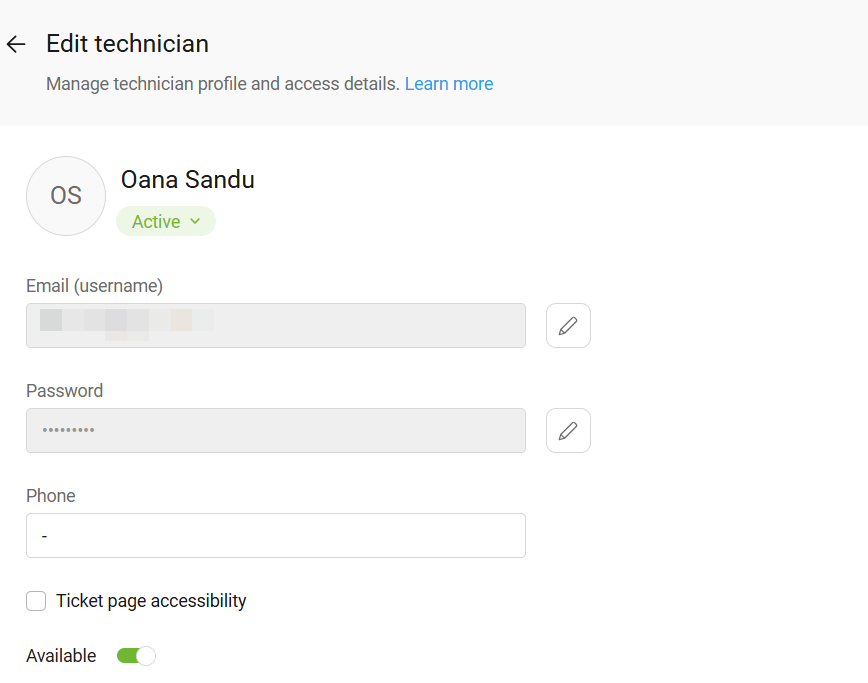This screenshot has height=683, width=868.
Task: Check the Ticket page accessibility checkbox
Action: tap(36, 601)
